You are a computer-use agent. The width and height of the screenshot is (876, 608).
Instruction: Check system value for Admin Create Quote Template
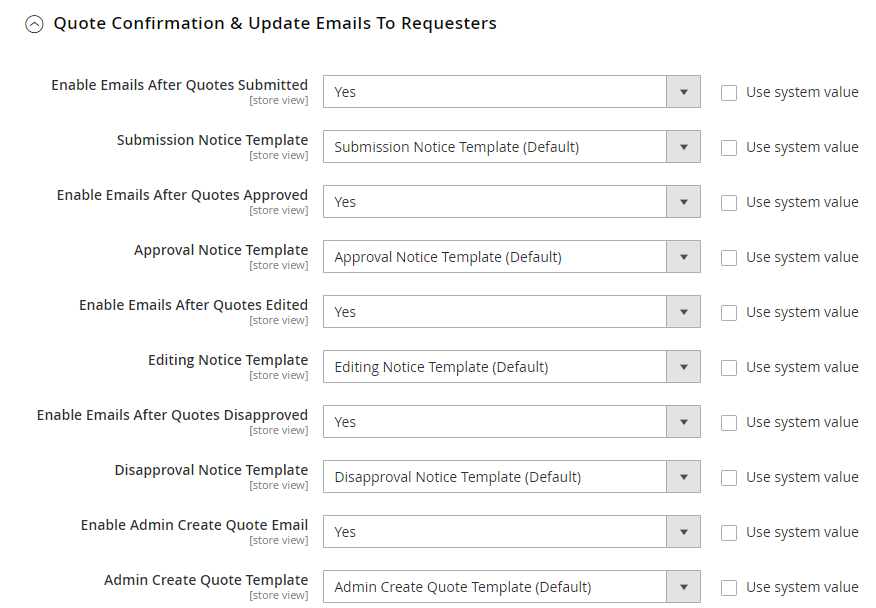729,588
